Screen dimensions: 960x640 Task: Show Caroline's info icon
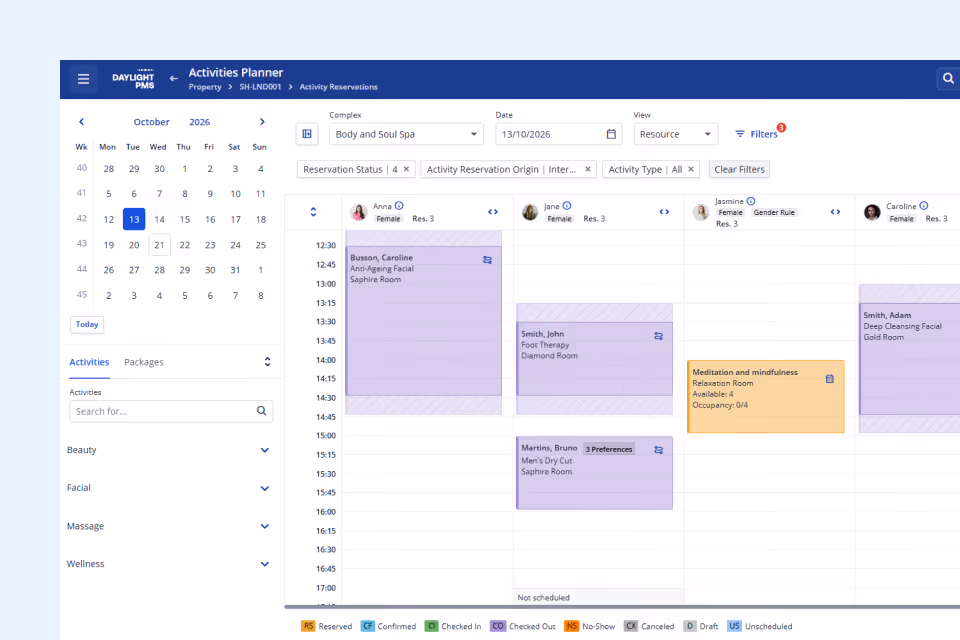click(924, 206)
